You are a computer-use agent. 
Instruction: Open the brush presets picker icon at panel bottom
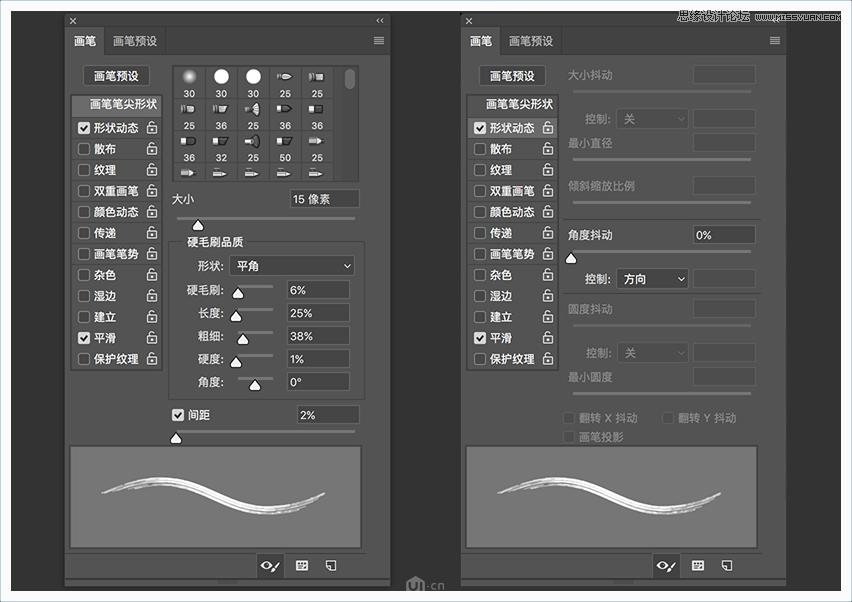point(300,566)
